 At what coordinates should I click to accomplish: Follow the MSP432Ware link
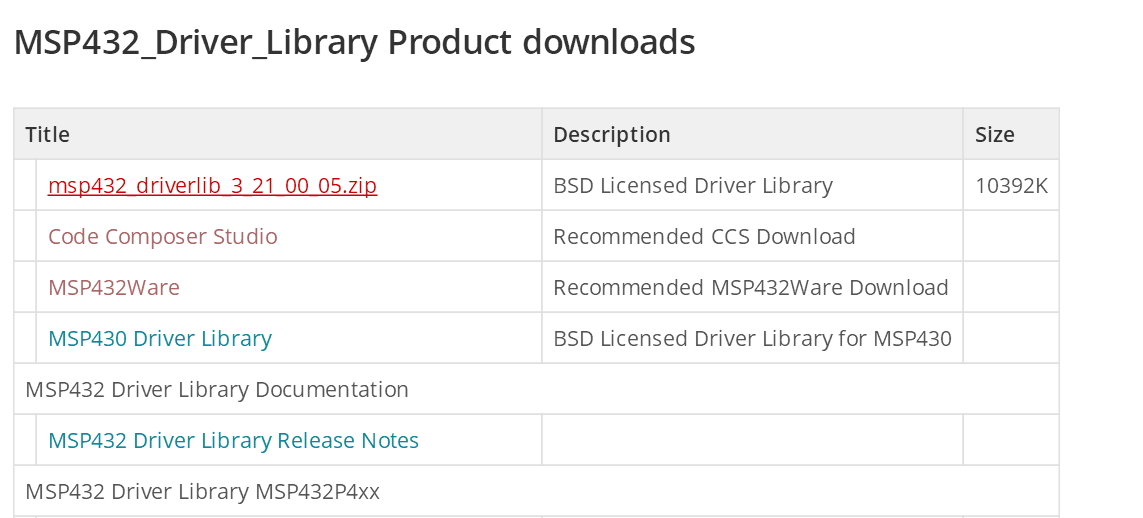pyautogui.click(x=114, y=288)
